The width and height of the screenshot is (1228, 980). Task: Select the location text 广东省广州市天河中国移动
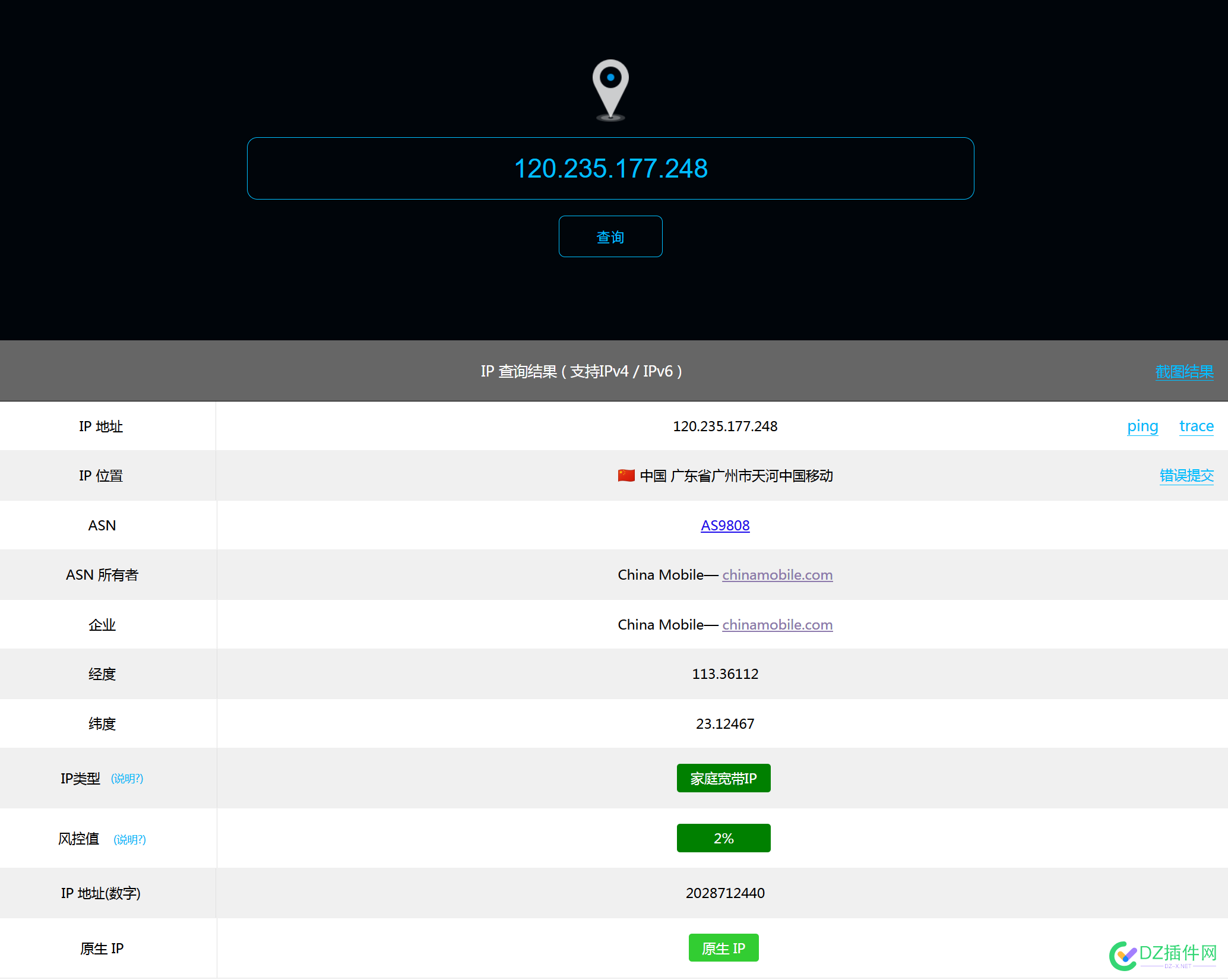pos(751,476)
